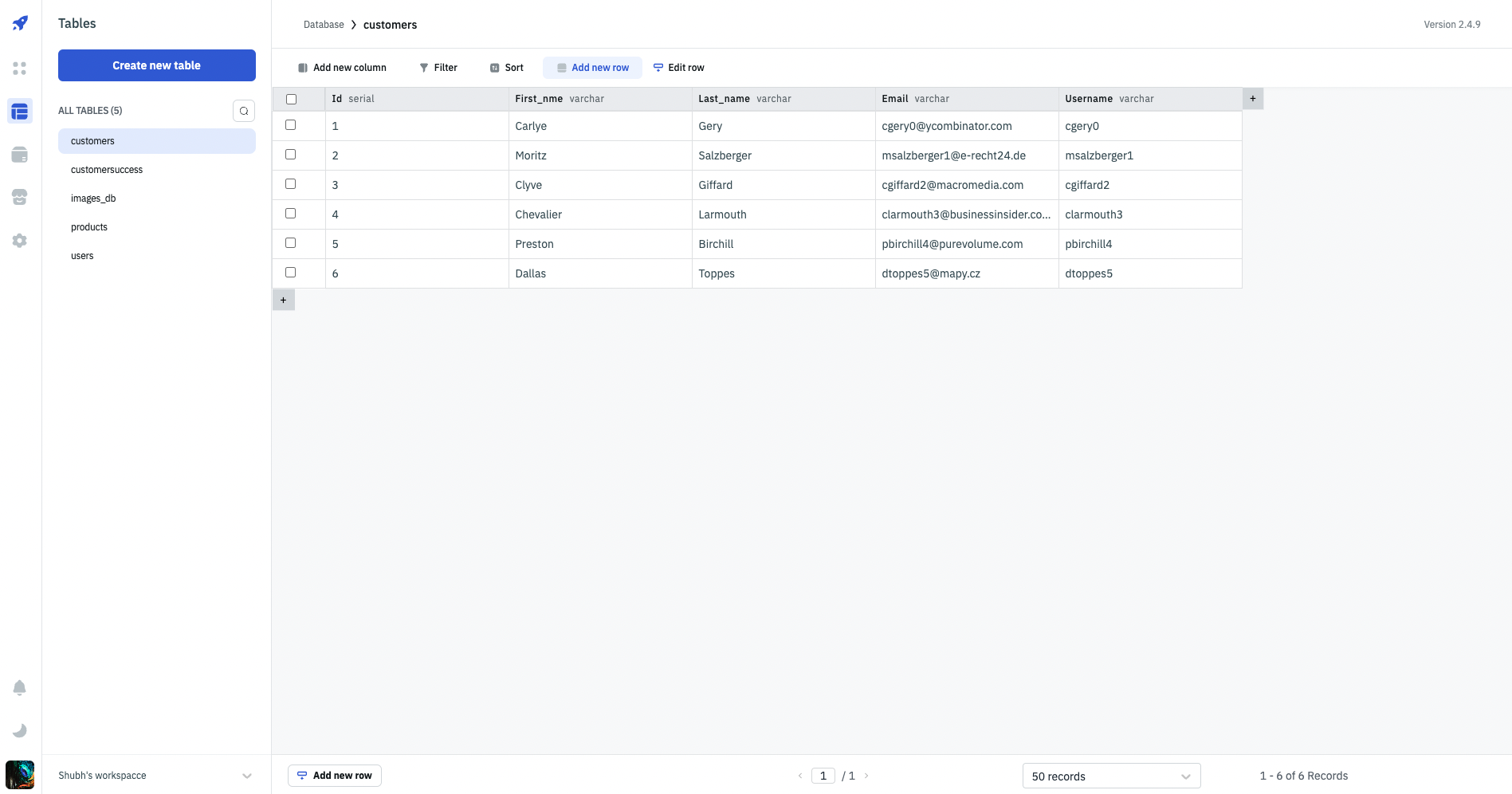The image size is (1512, 794).
Task: Select checkbox for Dallas Toppes row
Action: pos(291,273)
